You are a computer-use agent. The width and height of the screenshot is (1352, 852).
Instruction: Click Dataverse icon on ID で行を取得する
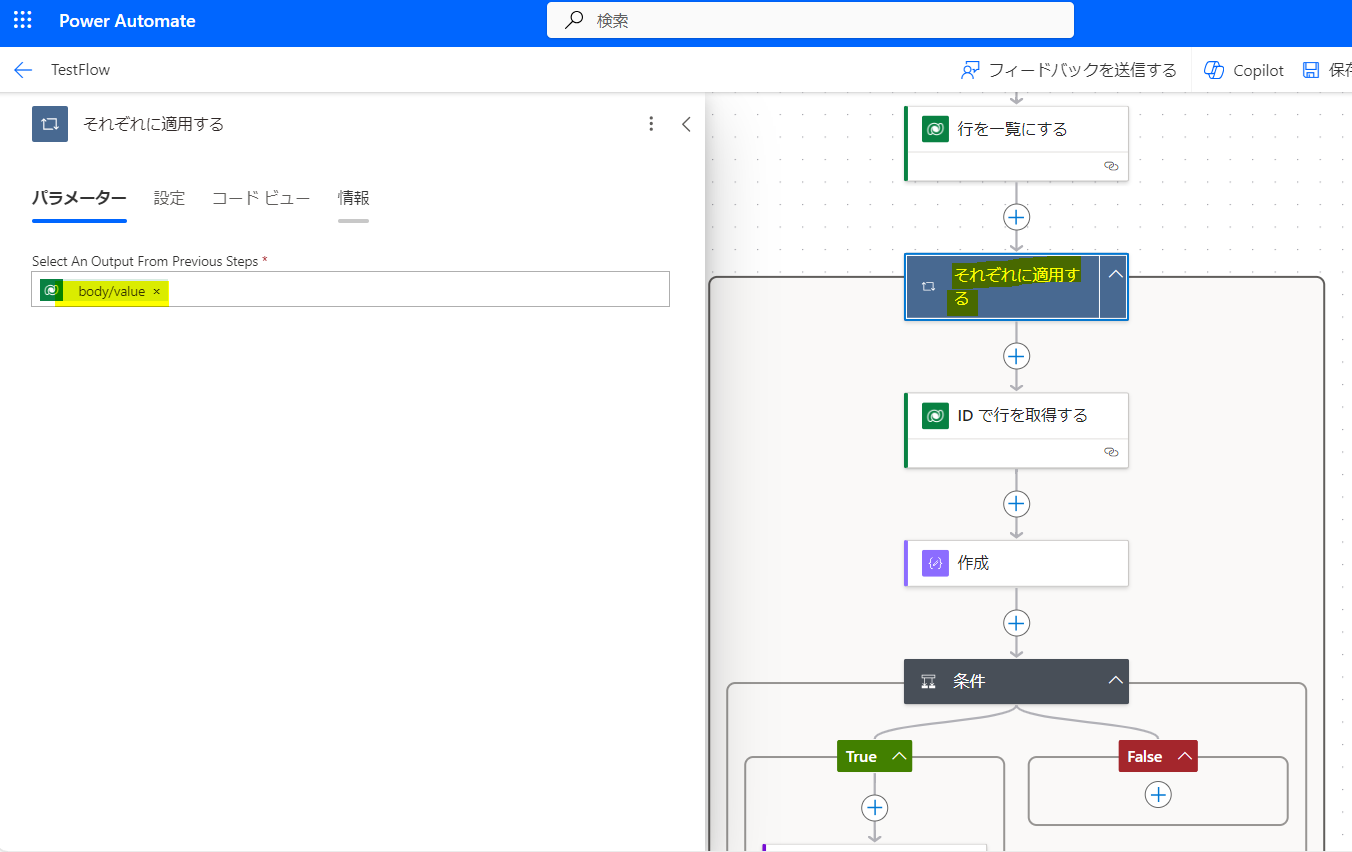(x=935, y=415)
